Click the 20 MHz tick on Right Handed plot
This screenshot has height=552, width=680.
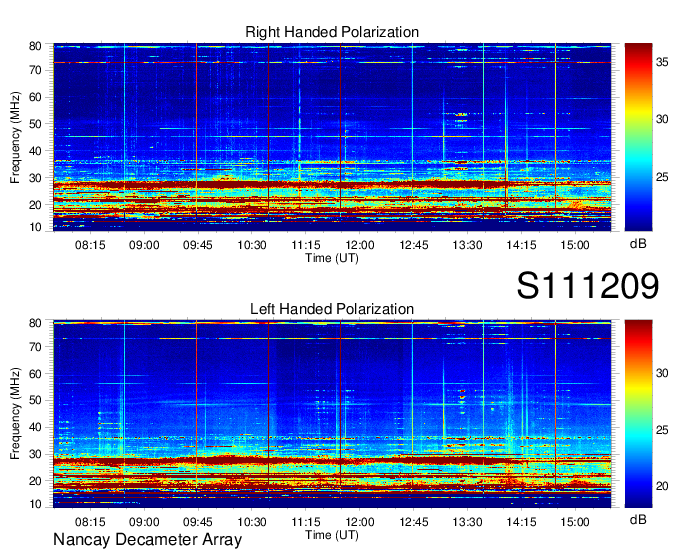point(35,205)
